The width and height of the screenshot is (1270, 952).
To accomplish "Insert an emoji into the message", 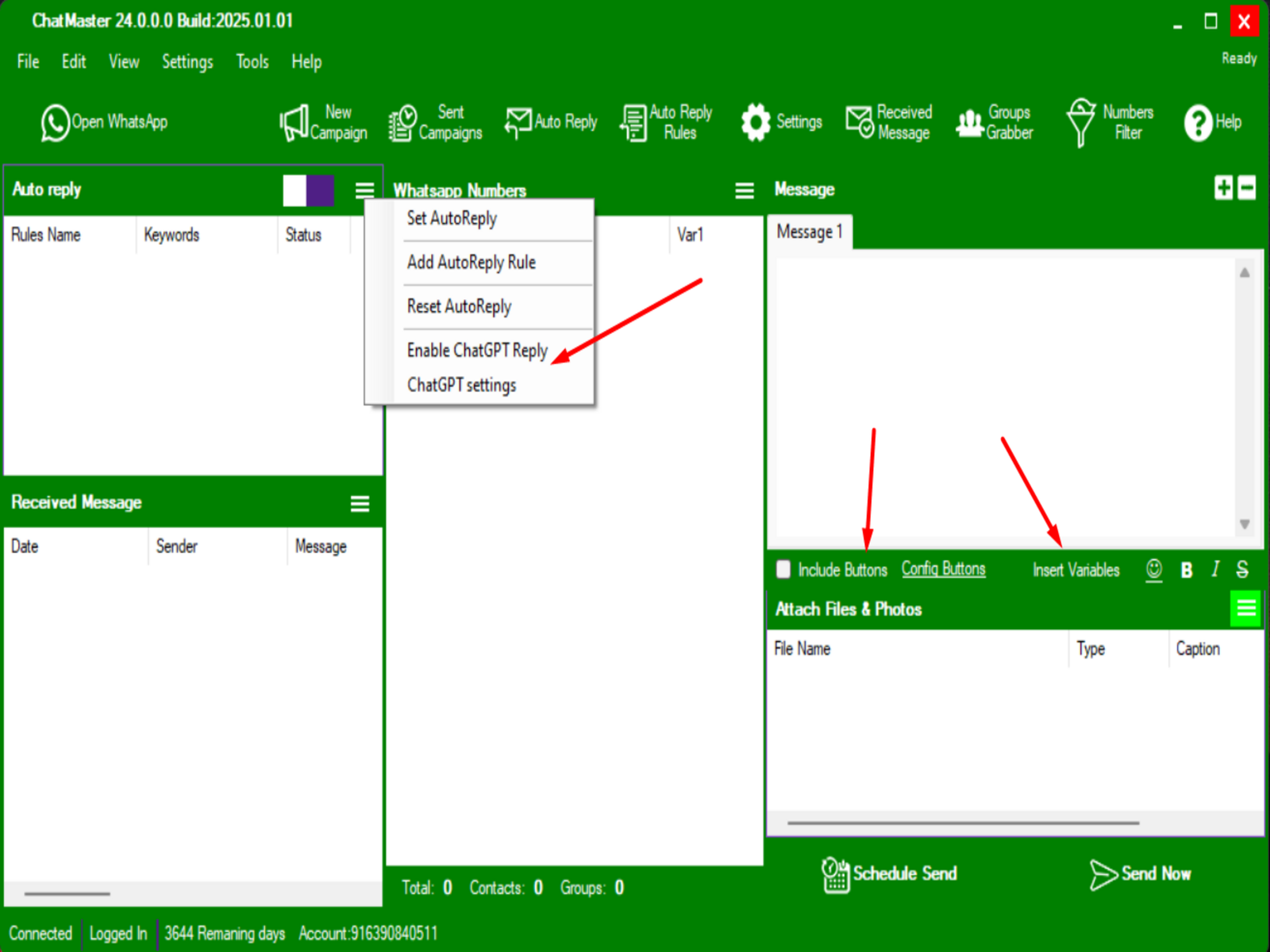I will click(x=1154, y=570).
